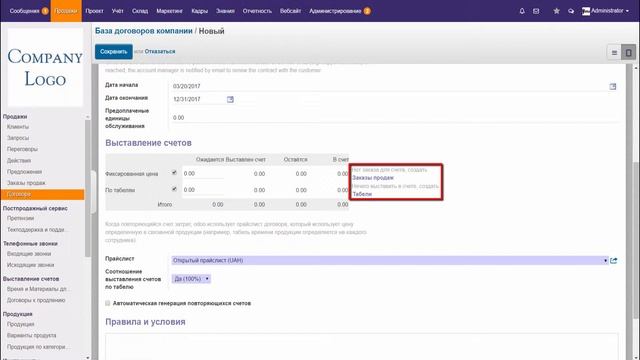640x360 pixels.
Task: Open Договоры к продлению in sidebar
Action: pos(36,300)
